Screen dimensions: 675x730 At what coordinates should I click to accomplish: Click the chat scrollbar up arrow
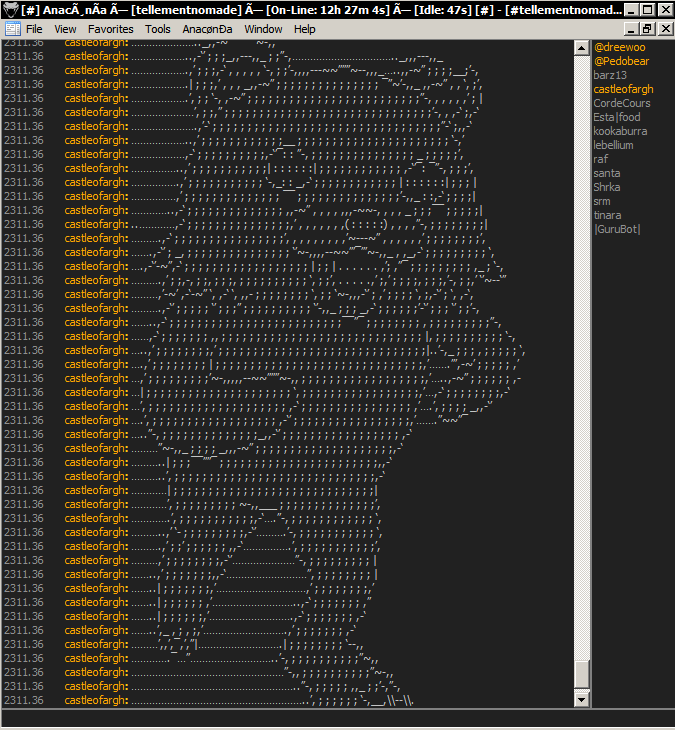pos(582,47)
